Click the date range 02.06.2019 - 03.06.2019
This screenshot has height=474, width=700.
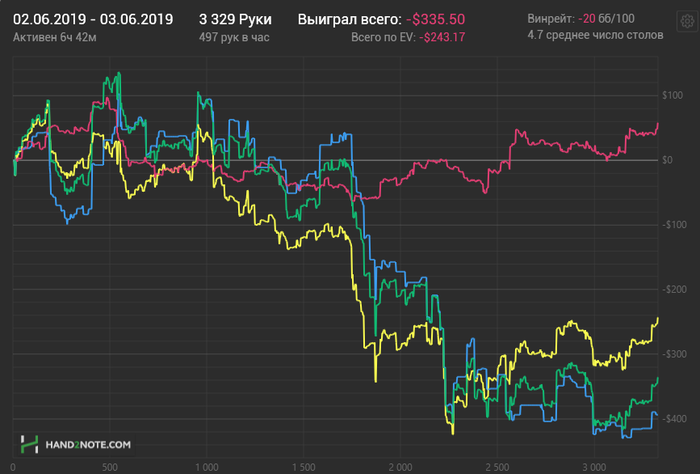coord(93,20)
